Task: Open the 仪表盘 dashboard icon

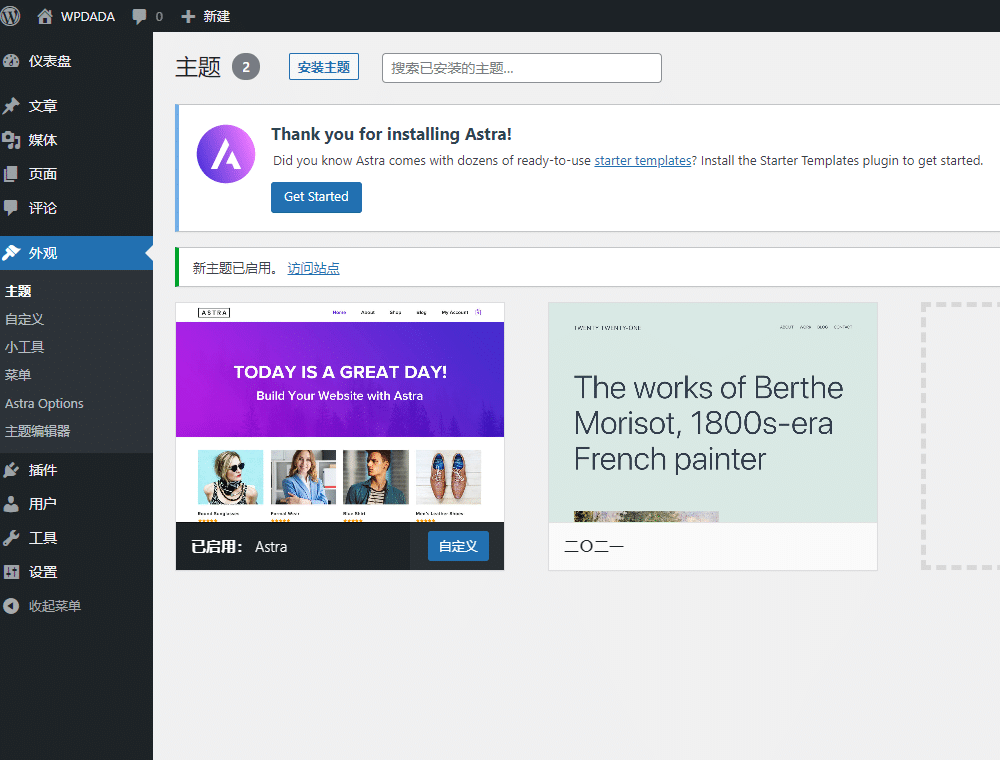Action: point(11,61)
